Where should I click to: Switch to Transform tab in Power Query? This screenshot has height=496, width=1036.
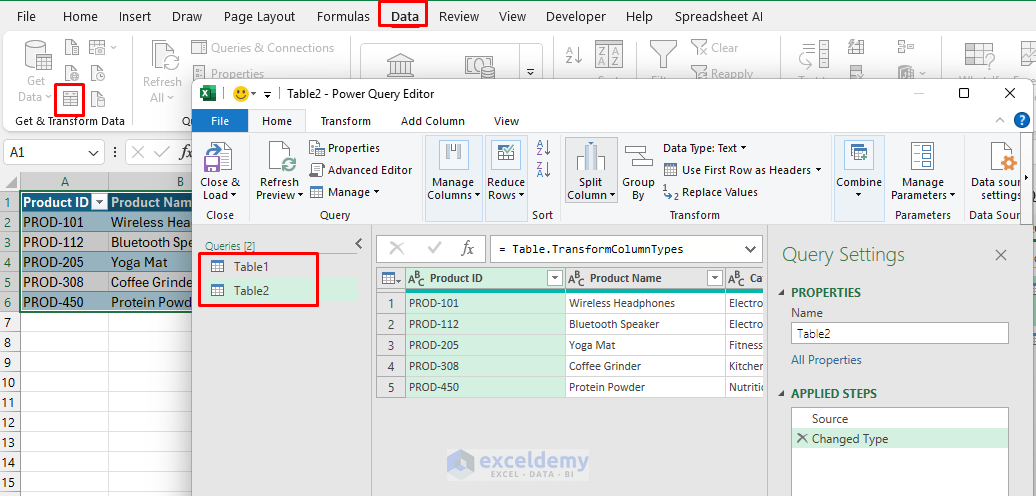pyautogui.click(x=346, y=121)
